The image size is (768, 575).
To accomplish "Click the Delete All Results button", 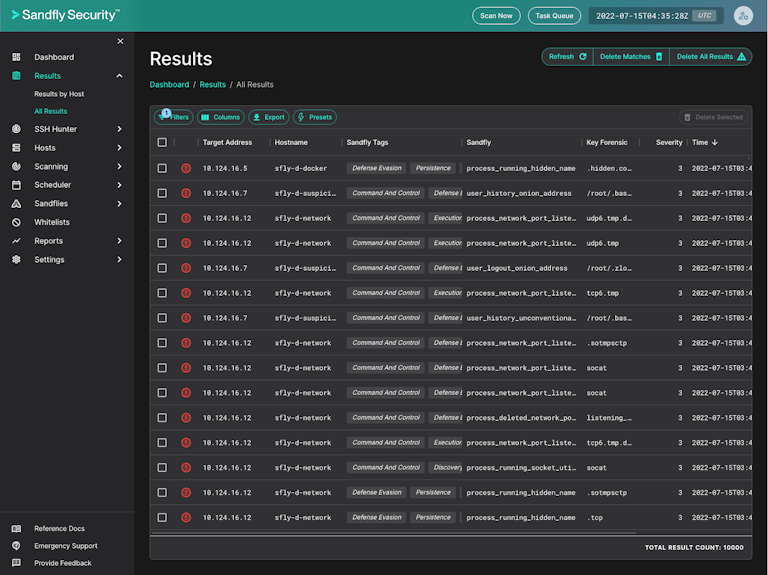I will 711,57.
